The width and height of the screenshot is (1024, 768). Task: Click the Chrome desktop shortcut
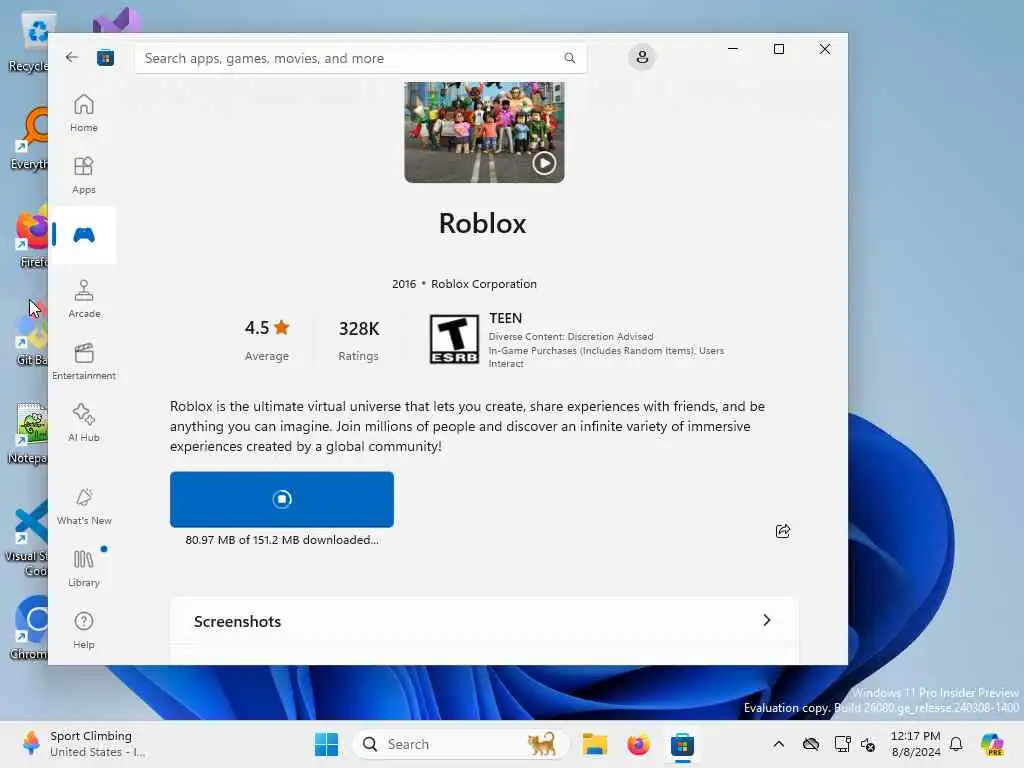[x=30, y=628]
